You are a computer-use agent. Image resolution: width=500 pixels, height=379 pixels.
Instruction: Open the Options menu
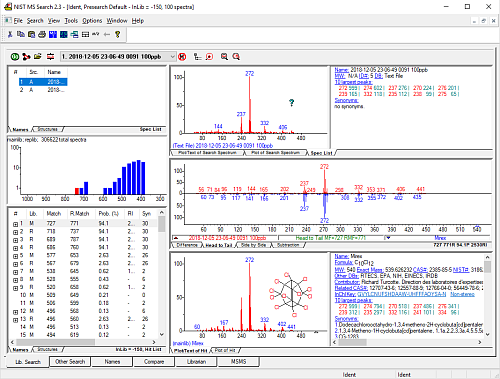pyautogui.click(x=92, y=21)
